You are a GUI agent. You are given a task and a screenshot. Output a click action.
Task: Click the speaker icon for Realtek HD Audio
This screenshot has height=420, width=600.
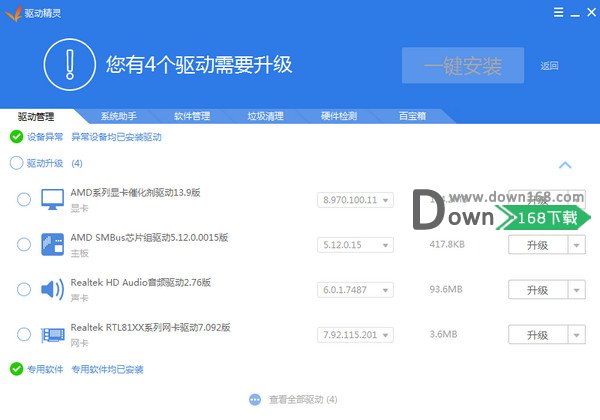tap(52, 289)
